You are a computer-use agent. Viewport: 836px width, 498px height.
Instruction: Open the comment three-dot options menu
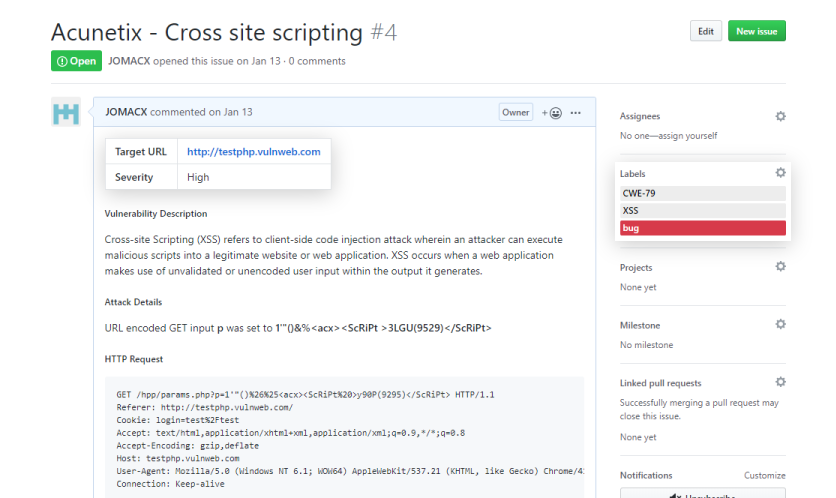576,113
